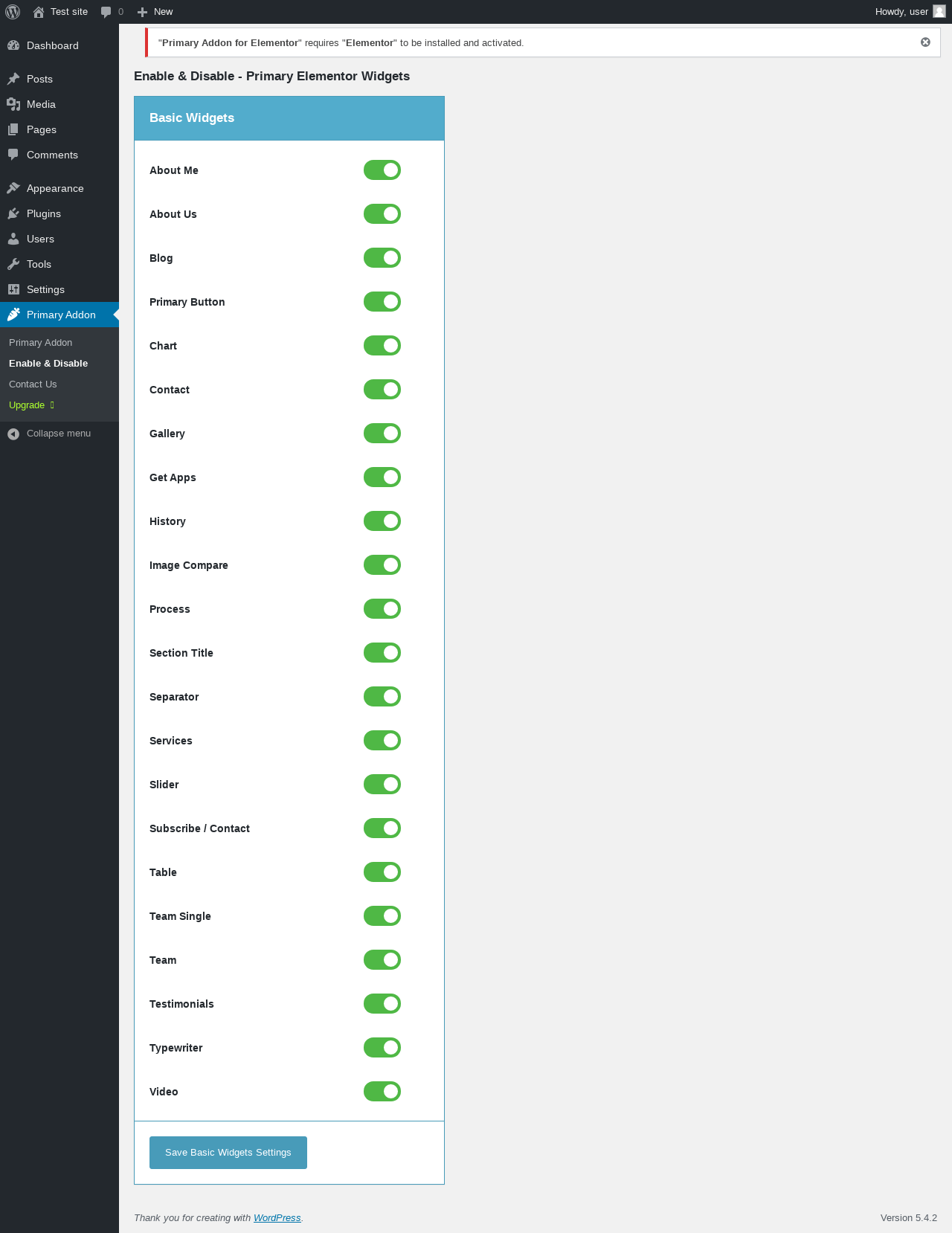Click the Basic Widgets header

289,118
